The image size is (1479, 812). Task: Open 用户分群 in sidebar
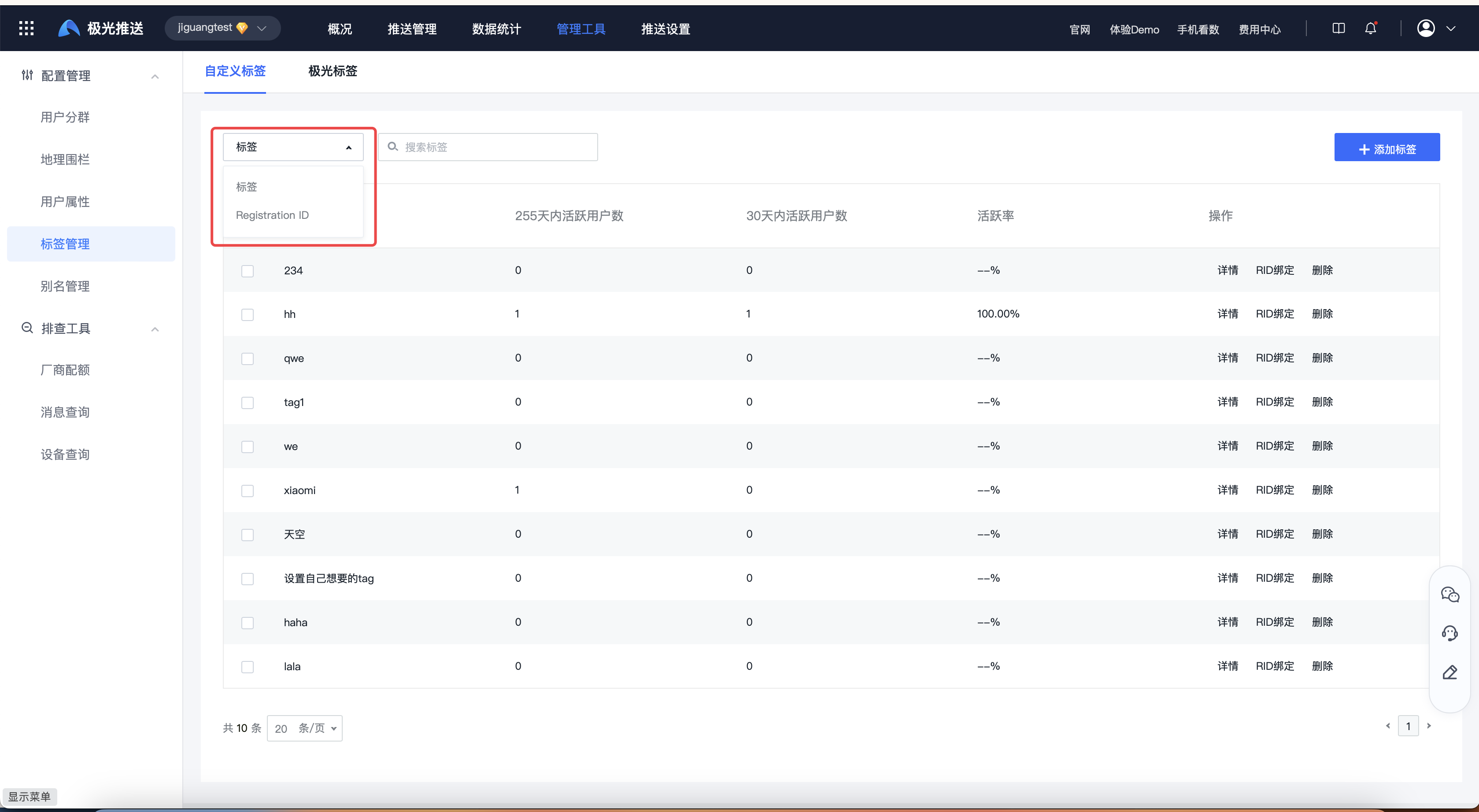click(x=65, y=117)
